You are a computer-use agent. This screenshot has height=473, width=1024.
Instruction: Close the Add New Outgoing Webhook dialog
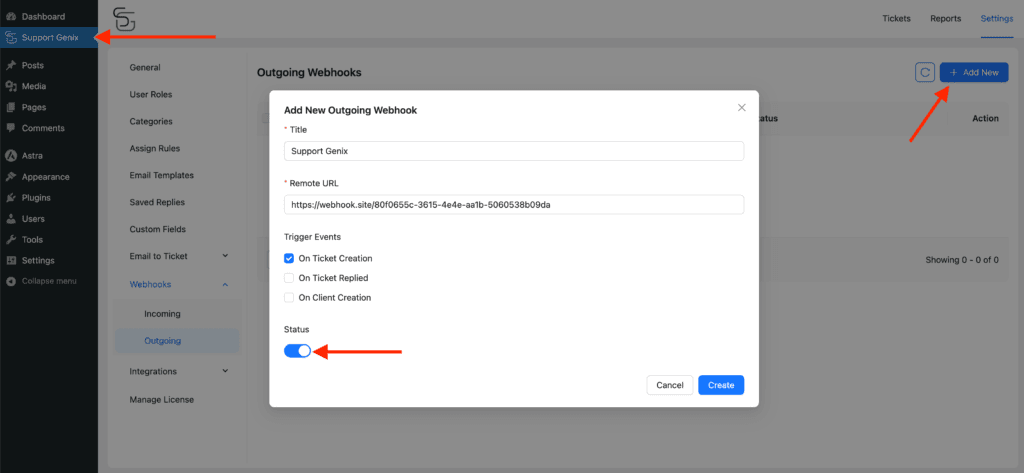click(x=741, y=108)
